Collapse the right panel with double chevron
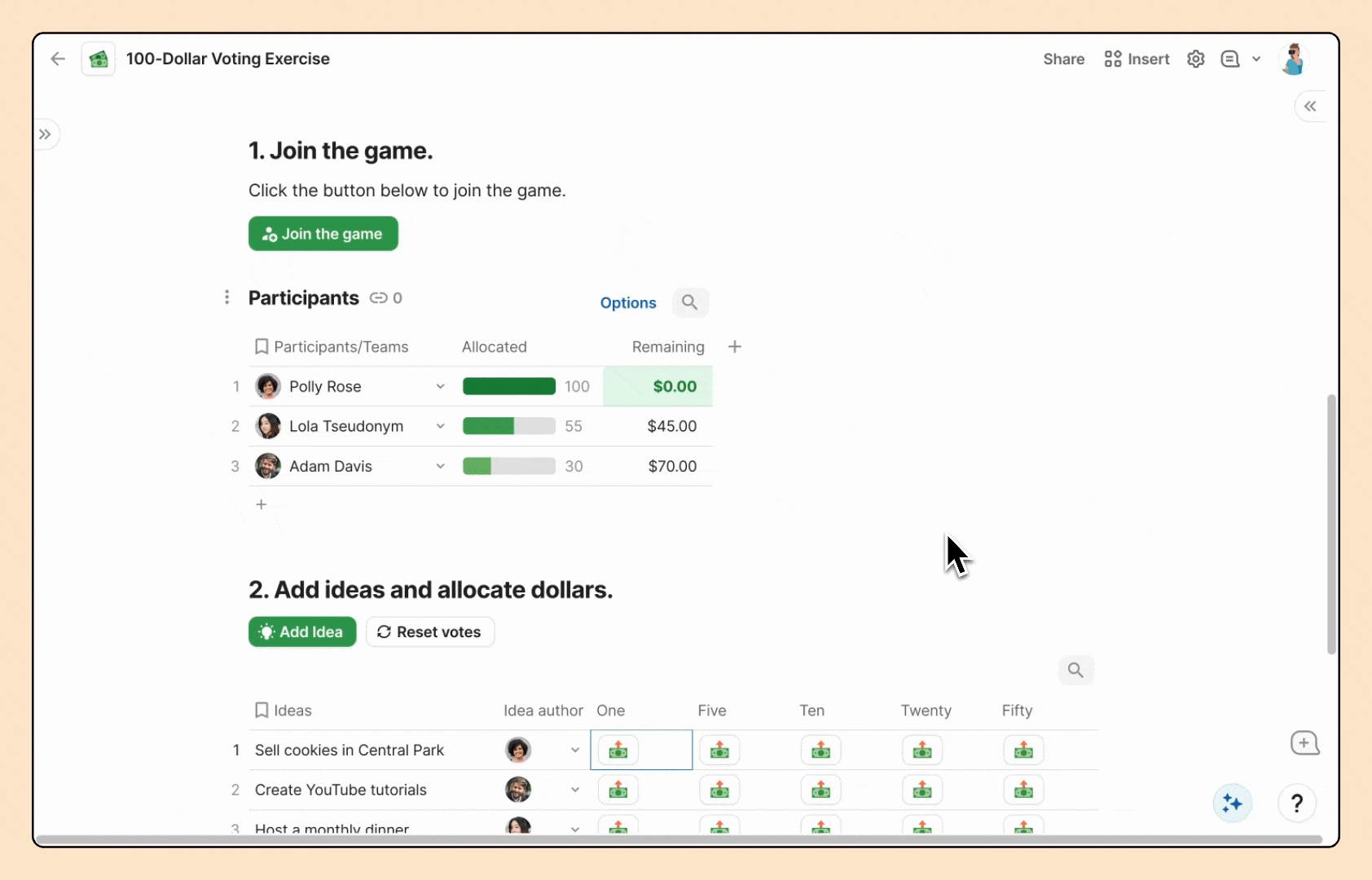The image size is (1372, 880). tap(1310, 106)
